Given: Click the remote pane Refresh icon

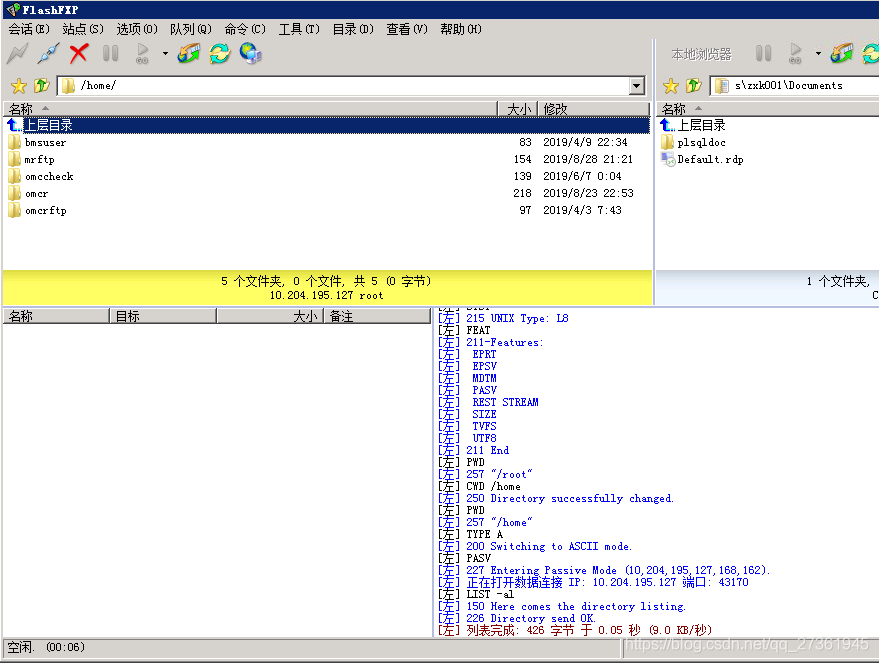Looking at the screenshot, I should (220, 54).
